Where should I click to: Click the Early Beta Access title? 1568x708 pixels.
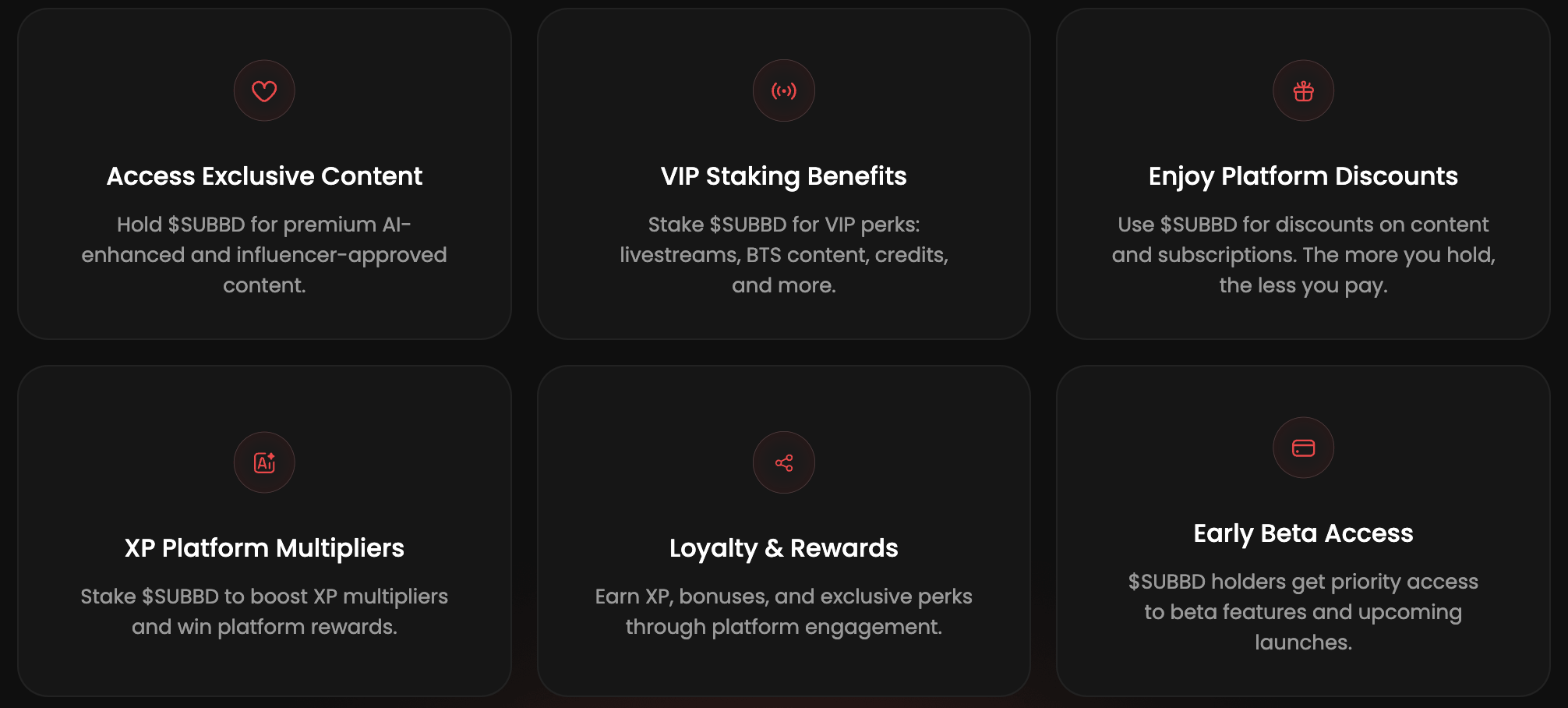(x=1303, y=533)
